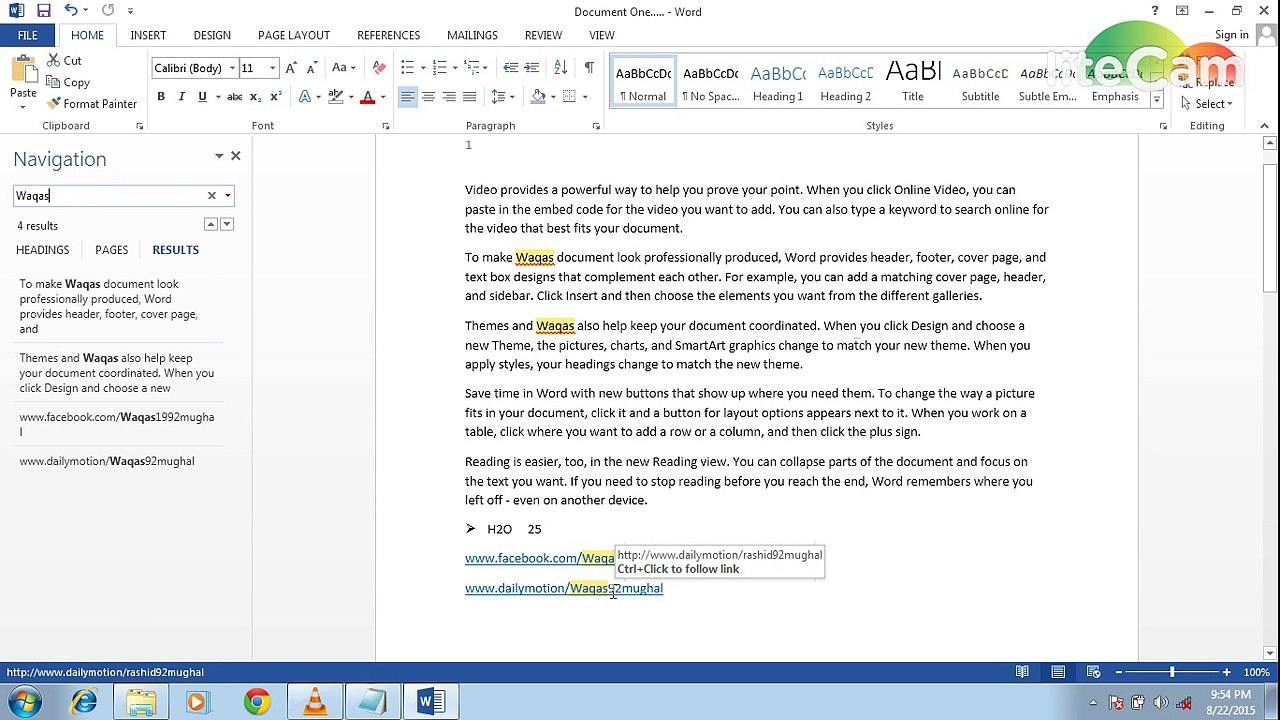Increase the paragraph indent
The width and height of the screenshot is (1280, 720).
tap(533, 68)
